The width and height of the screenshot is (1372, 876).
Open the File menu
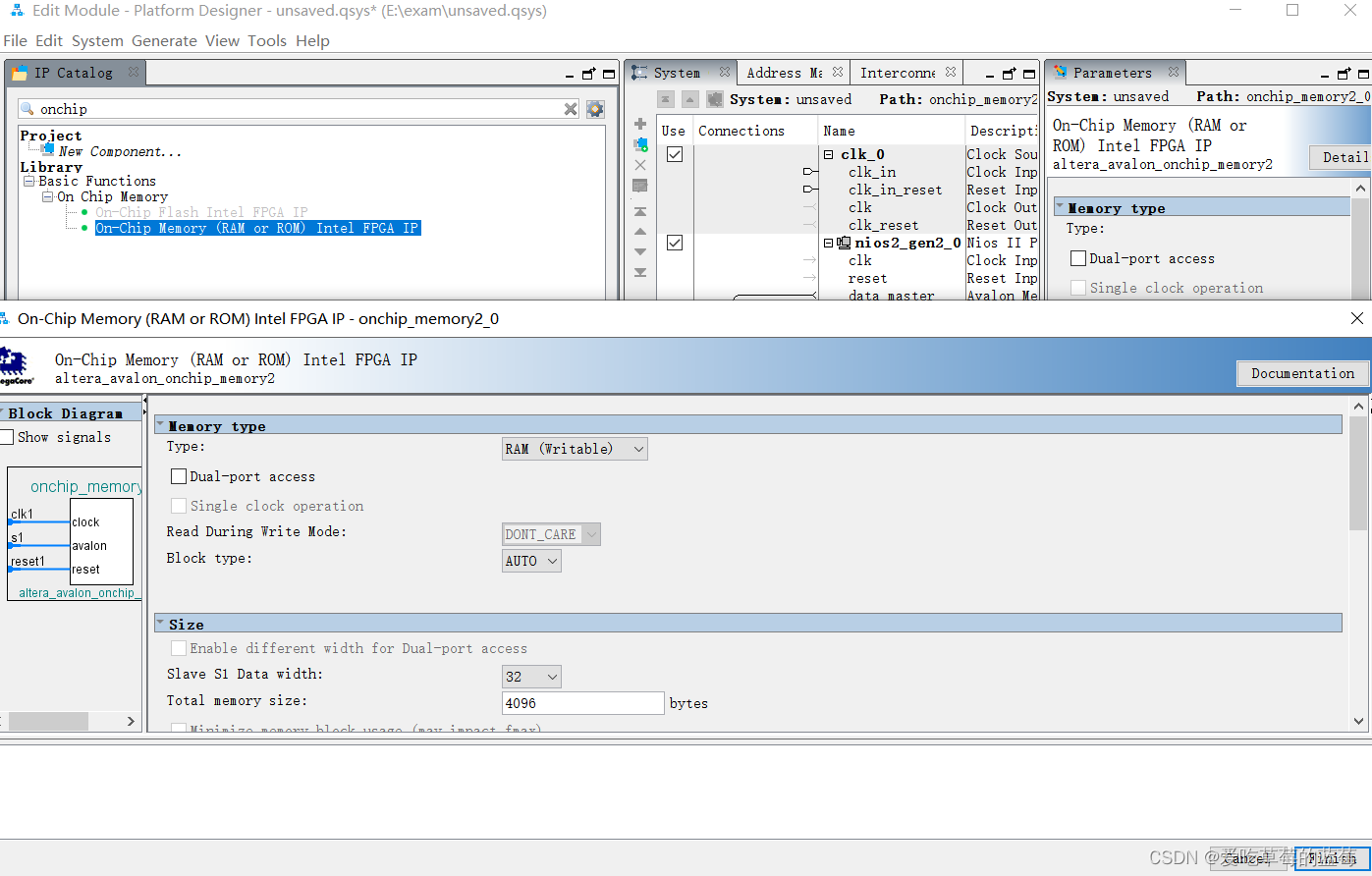click(x=15, y=40)
